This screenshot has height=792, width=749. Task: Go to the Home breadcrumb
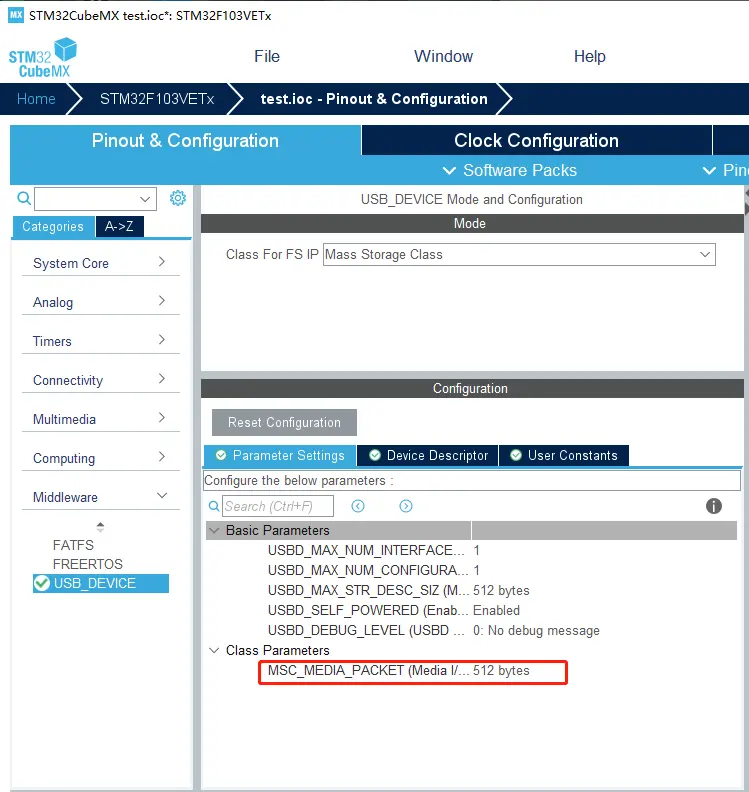[x=36, y=98]
